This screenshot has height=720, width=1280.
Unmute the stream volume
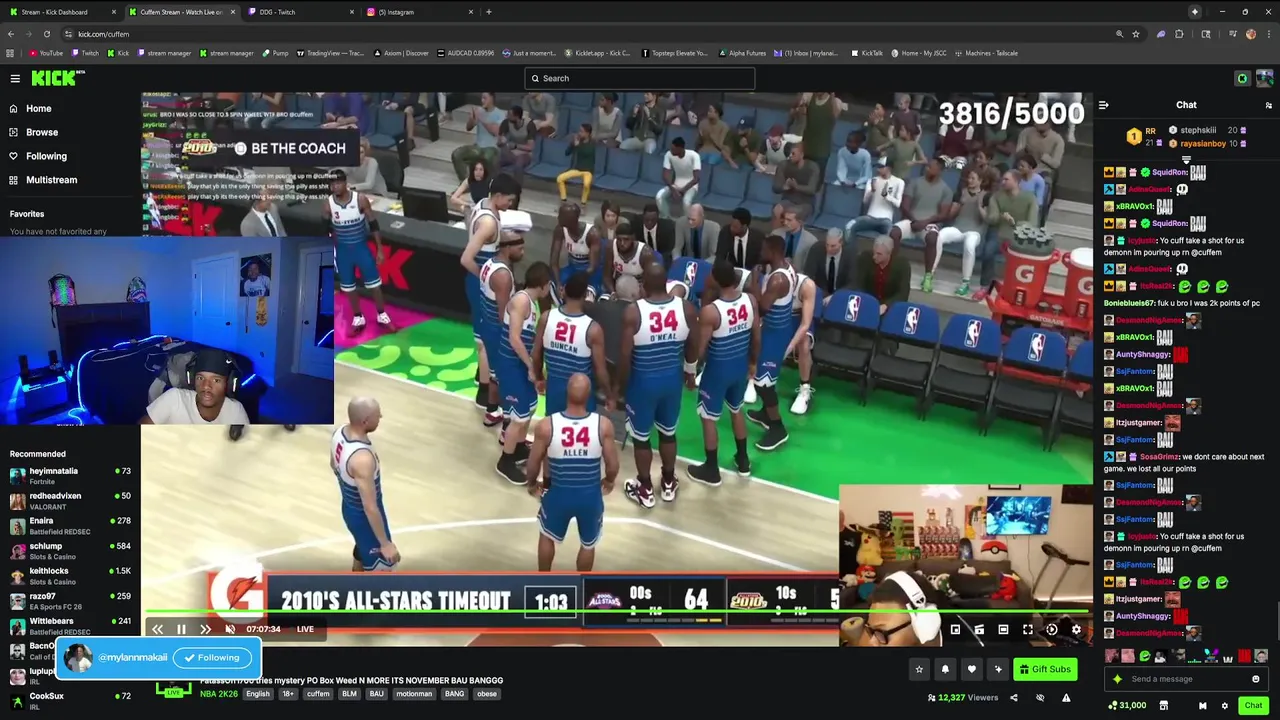pyautogui.click(x=230, y=629)
